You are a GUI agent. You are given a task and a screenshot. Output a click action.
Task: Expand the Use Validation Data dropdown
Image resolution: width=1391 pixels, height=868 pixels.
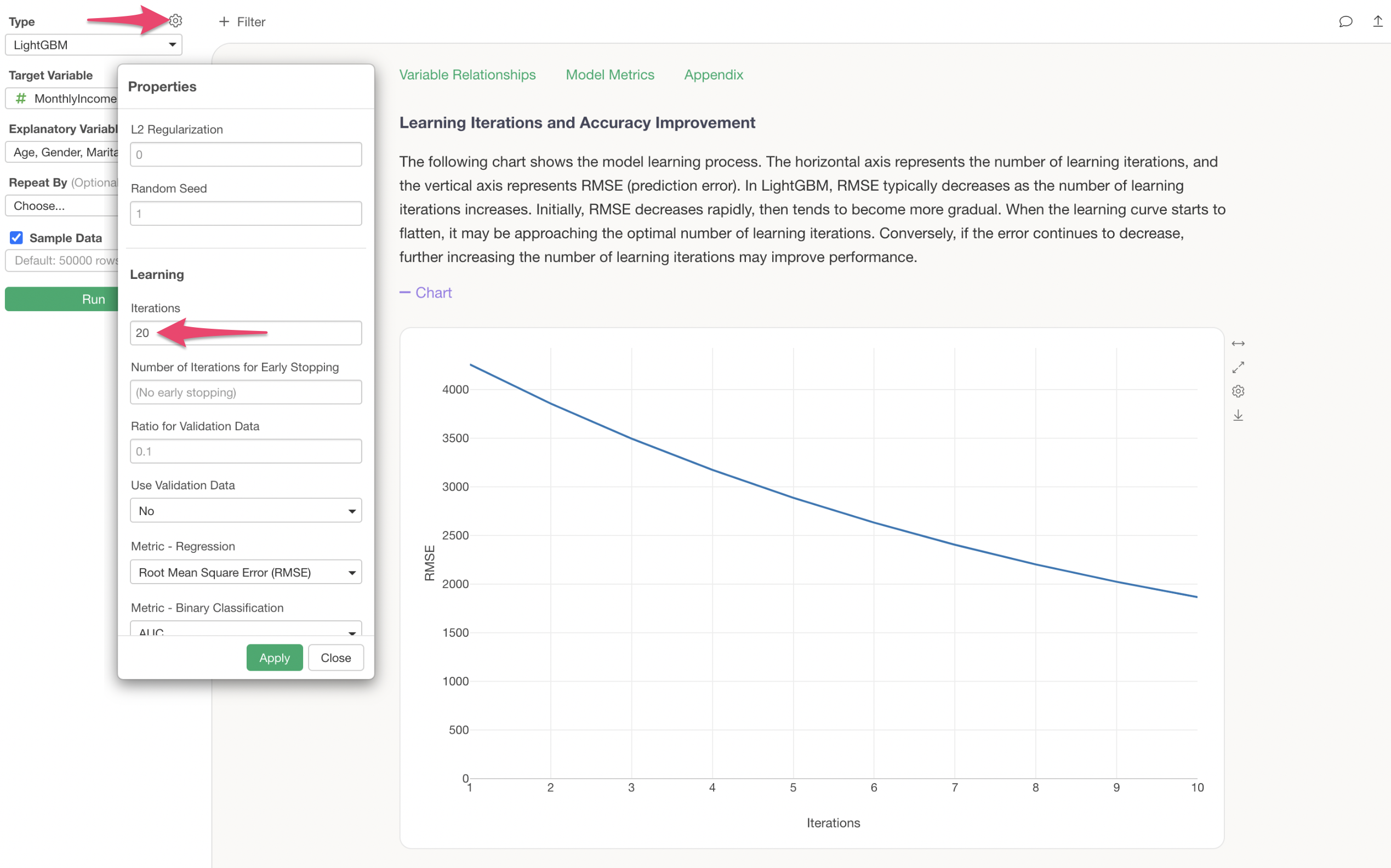pyautogui.click(x=246, y=510)
